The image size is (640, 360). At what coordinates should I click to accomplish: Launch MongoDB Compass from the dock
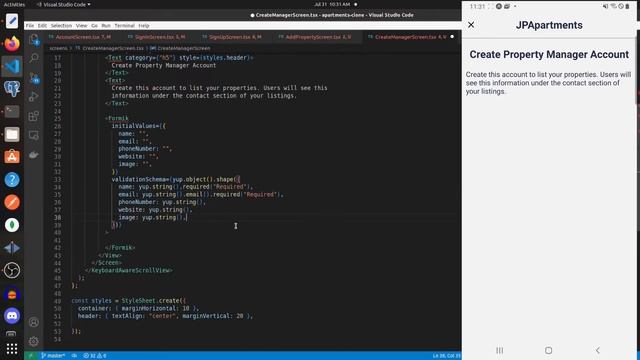pos(12,225)
